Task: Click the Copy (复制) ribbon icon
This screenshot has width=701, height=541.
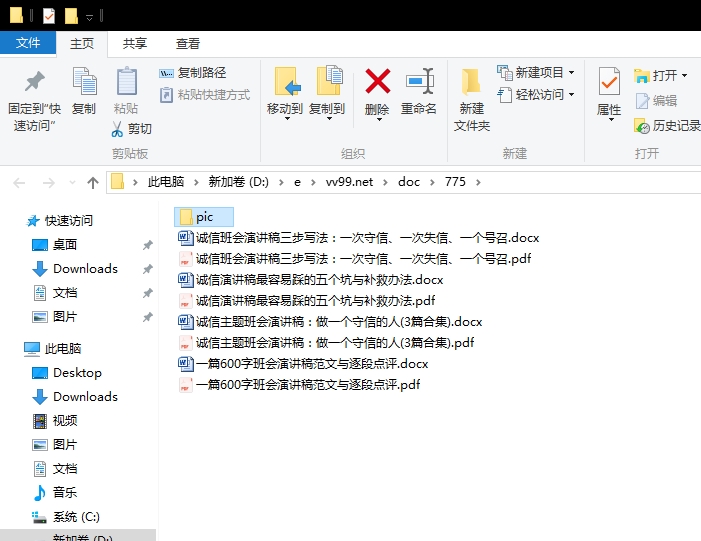Action: 84,81
